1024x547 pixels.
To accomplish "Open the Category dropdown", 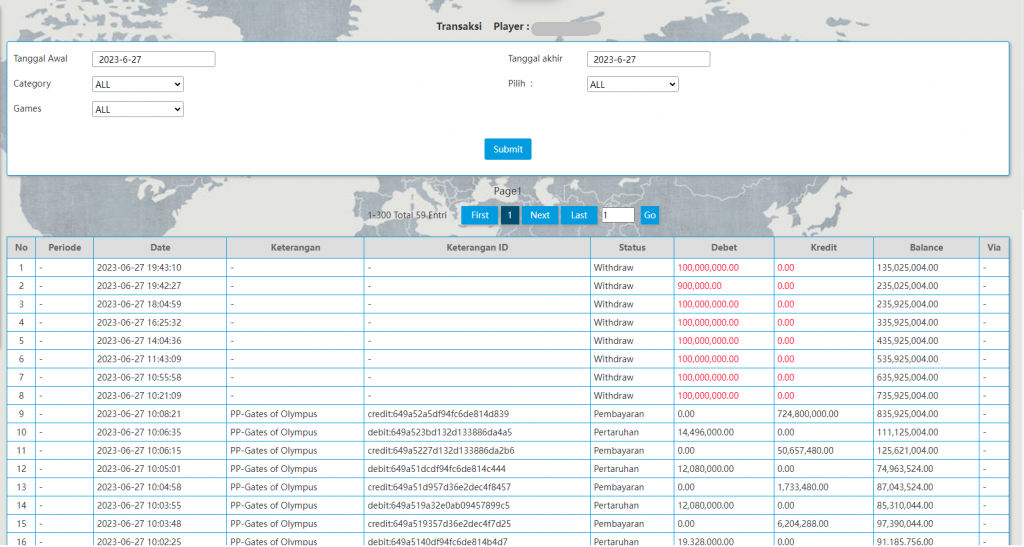I will click(137, 84).
